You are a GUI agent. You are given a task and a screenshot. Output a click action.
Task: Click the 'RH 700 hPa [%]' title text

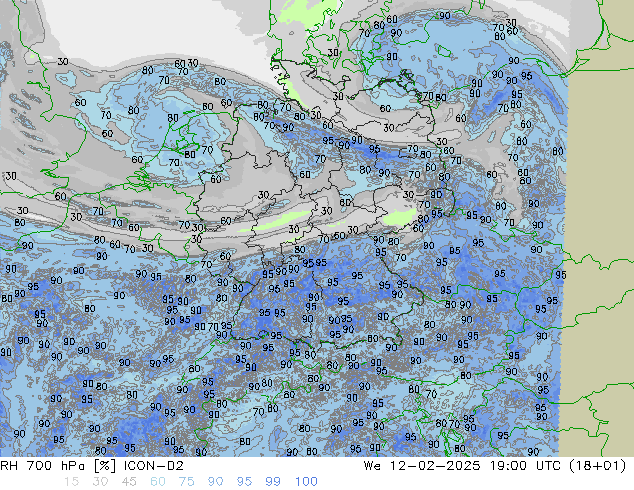point(58,466)
